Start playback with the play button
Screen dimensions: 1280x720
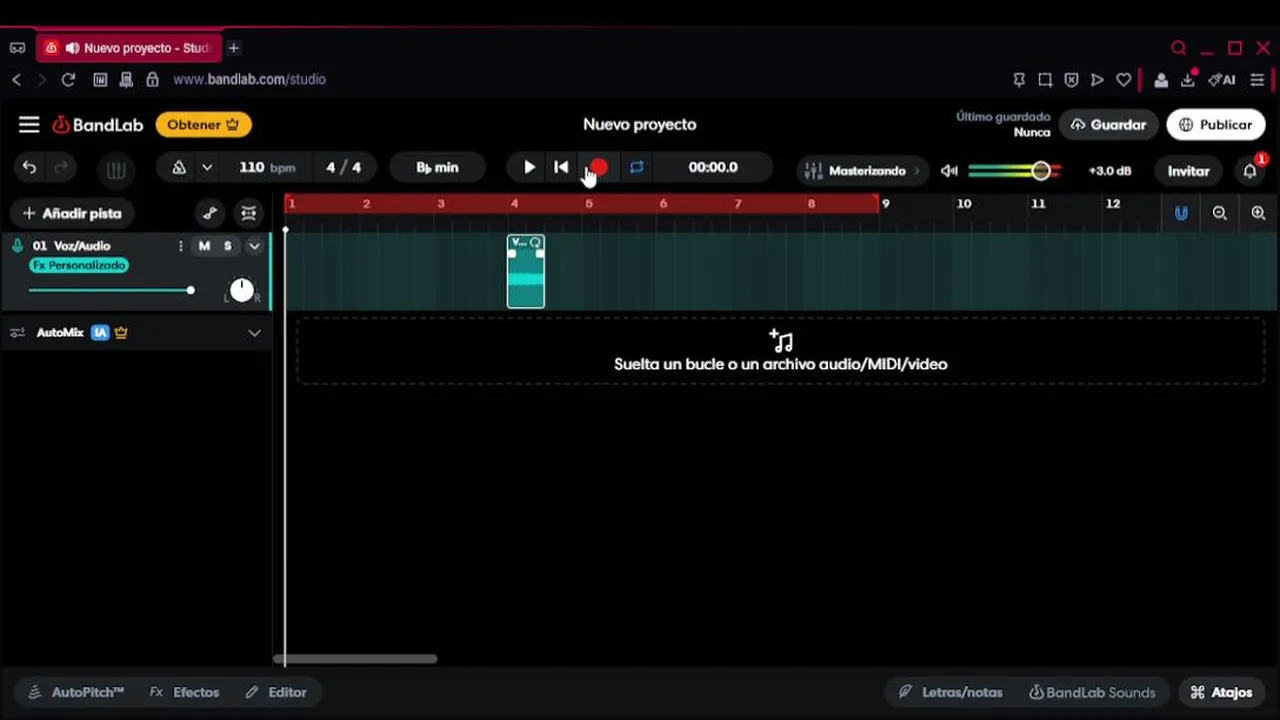coord(529,168)
